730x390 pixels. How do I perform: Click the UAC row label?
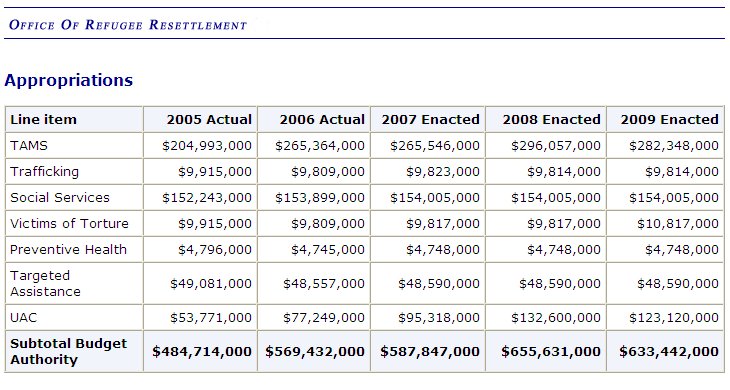(x=23, y=317)
